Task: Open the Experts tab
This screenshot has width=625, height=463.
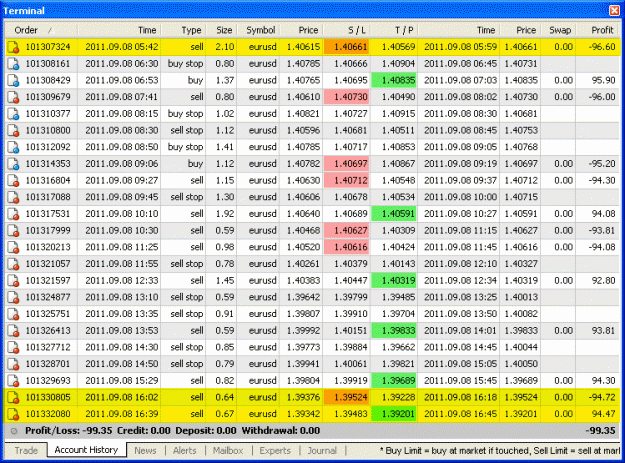Action: (x=275, y=451)
